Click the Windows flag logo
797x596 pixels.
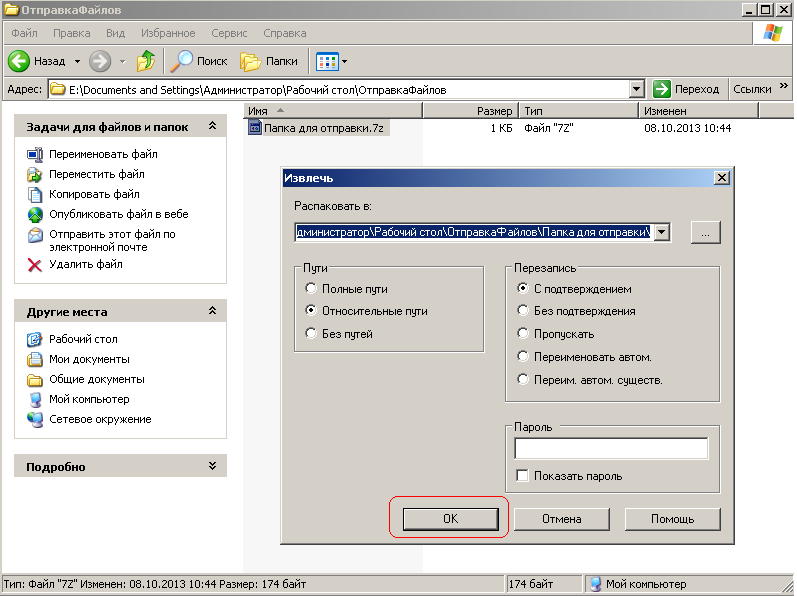(x=773, y=33)
